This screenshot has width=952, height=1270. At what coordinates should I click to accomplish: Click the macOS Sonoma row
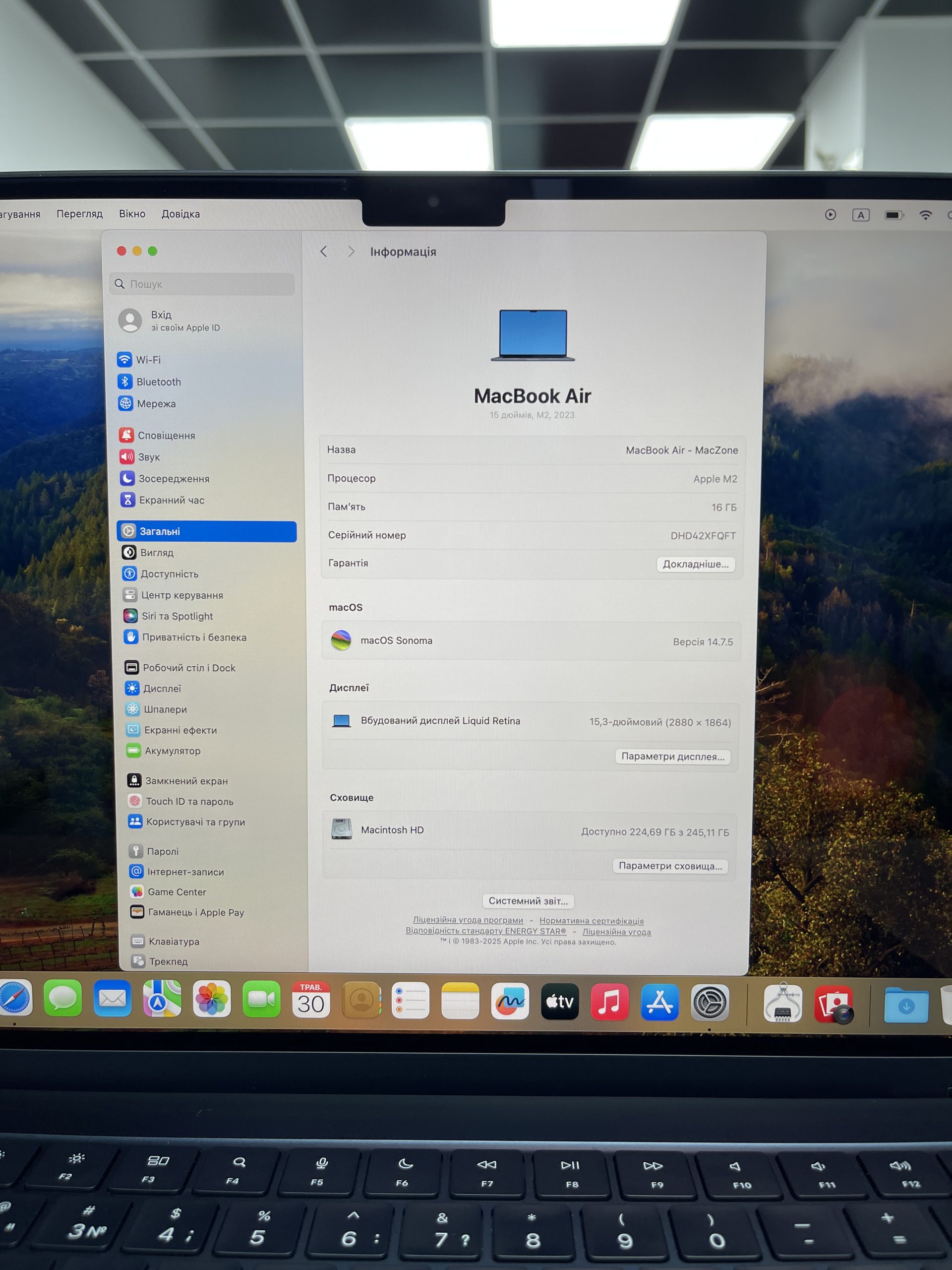click(532, 641)
